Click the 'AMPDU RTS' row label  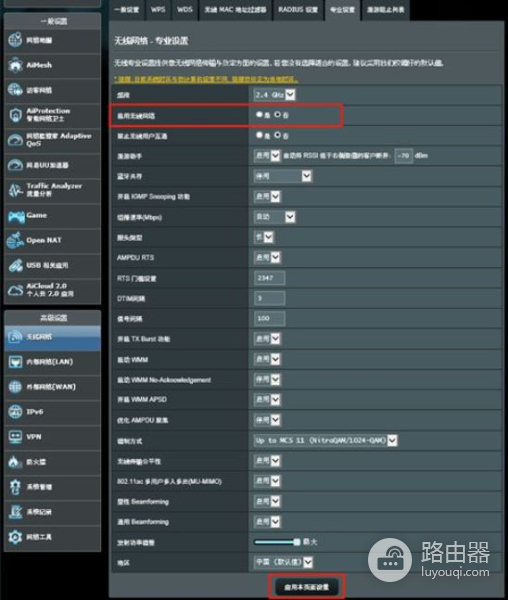click(135, 258)
